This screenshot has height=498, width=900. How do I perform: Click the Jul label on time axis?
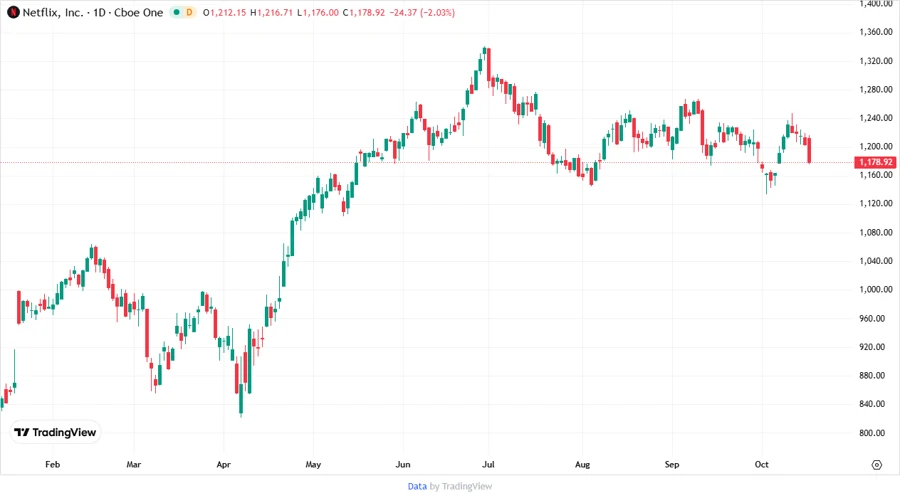click(488, 464)
